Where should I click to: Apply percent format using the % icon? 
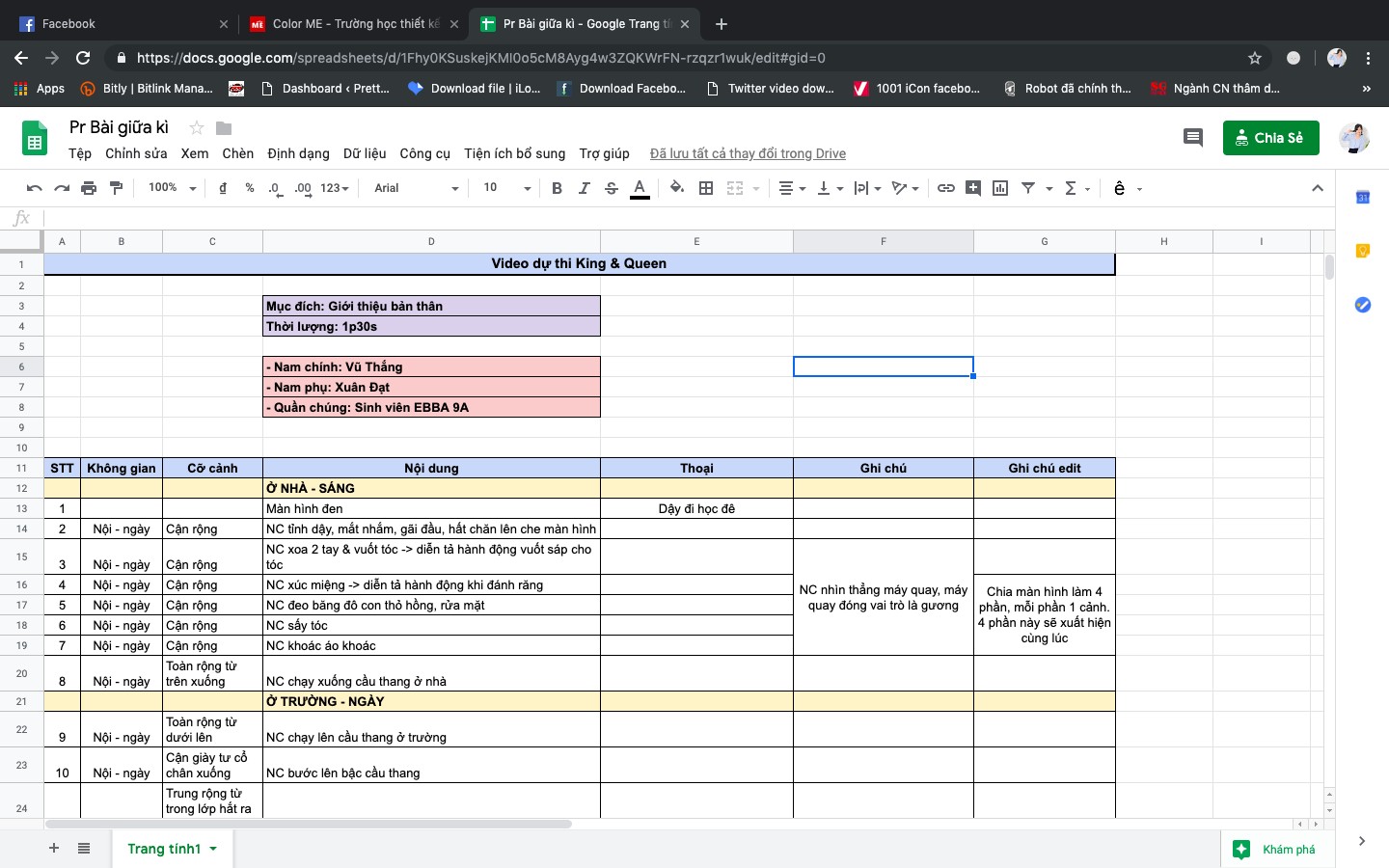(x=250, y=188)
